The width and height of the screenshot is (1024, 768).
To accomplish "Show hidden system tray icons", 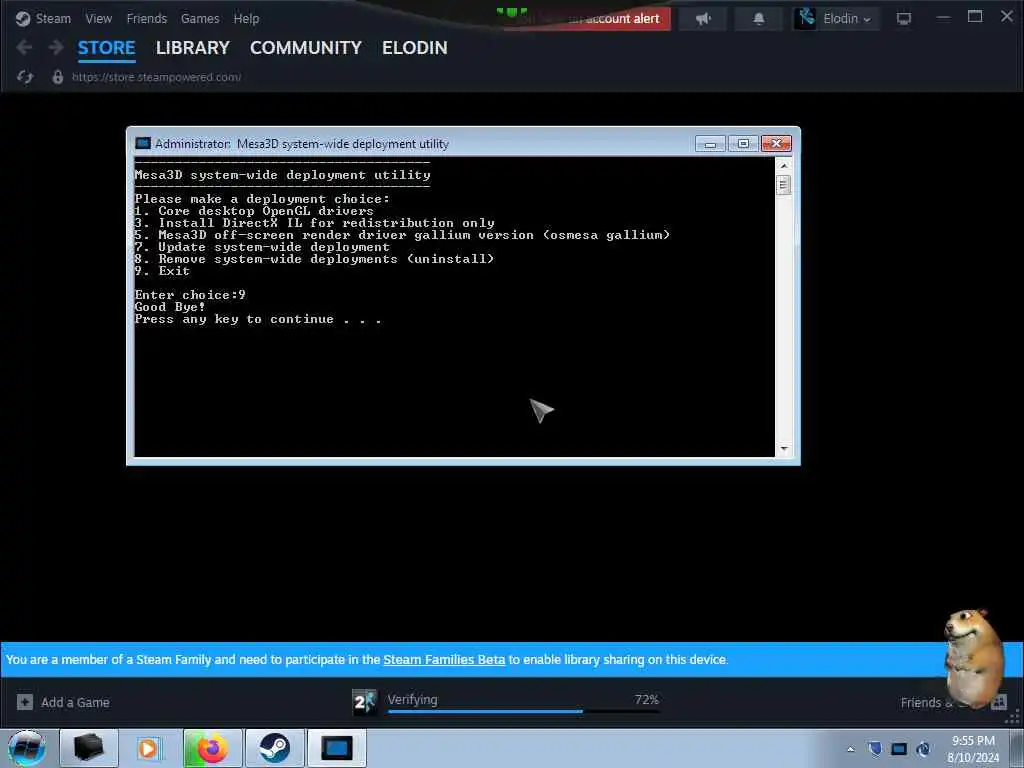I will [850, 749].
